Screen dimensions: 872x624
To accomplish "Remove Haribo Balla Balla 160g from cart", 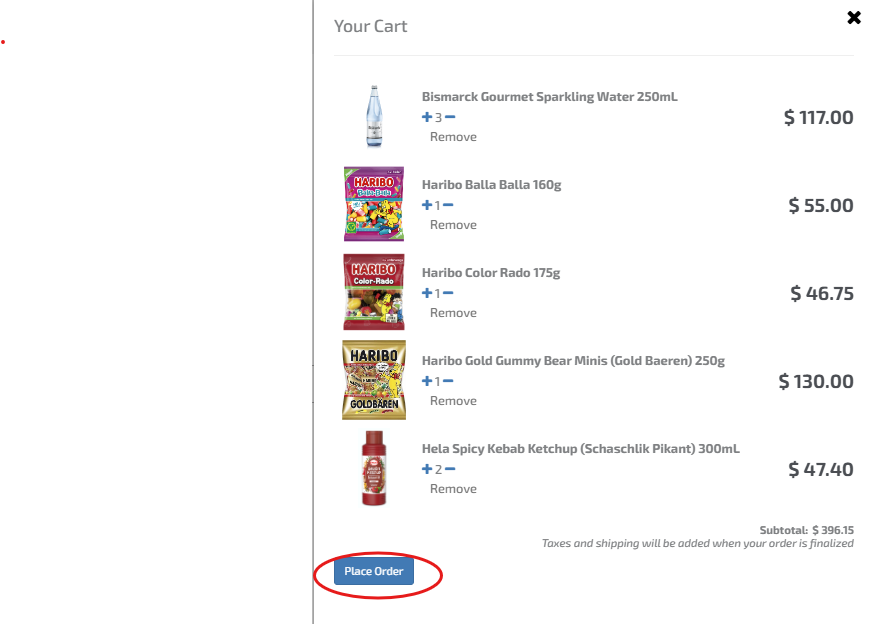I will [453, 225].
